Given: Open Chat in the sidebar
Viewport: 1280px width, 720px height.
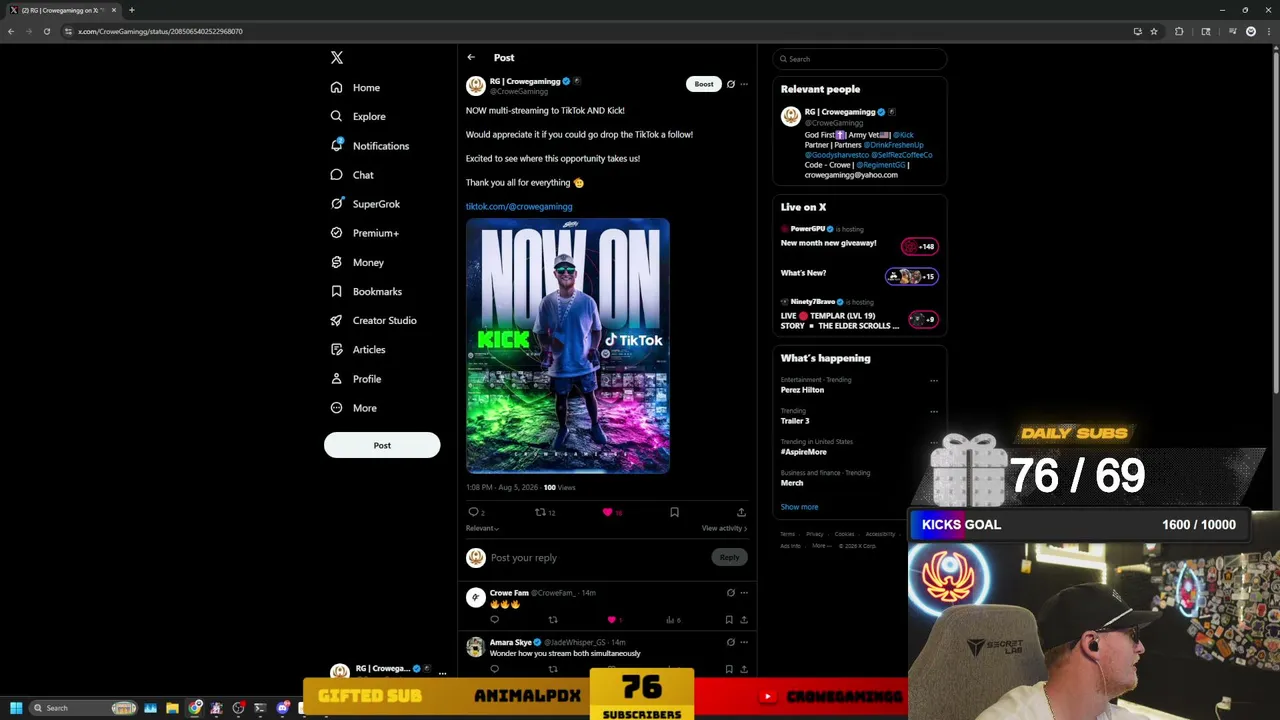Looking at the screenshot, I should (x=352, y=175).
